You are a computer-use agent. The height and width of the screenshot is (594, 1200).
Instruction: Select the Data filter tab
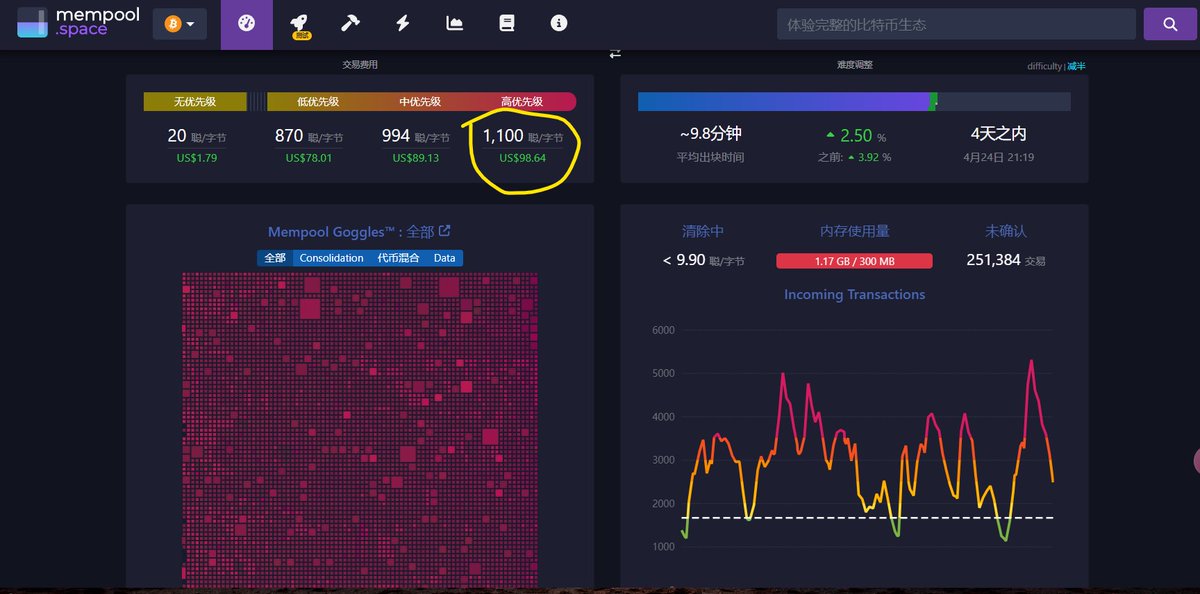(x=445, y=258)
